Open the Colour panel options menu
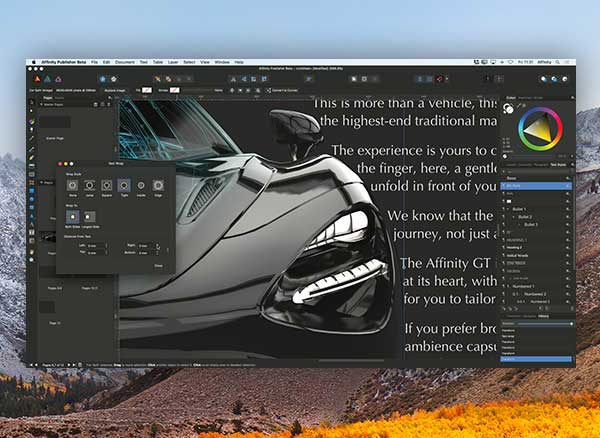 (572, 98)
